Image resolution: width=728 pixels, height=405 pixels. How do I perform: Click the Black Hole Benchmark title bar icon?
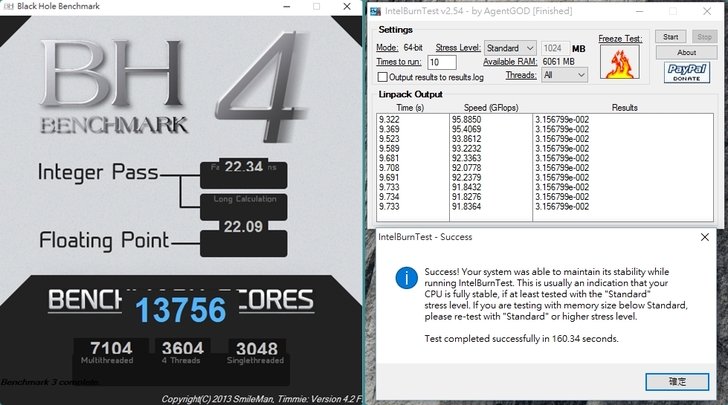tap(8, 6)
